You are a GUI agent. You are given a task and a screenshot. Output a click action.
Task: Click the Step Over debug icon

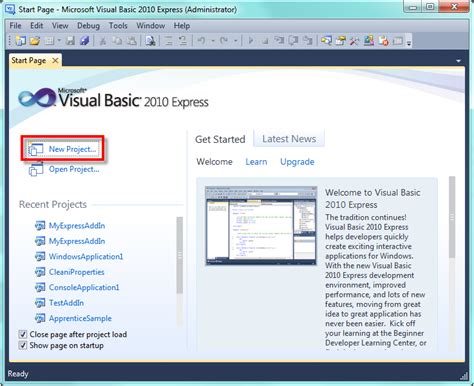click(x=293, y=41)
